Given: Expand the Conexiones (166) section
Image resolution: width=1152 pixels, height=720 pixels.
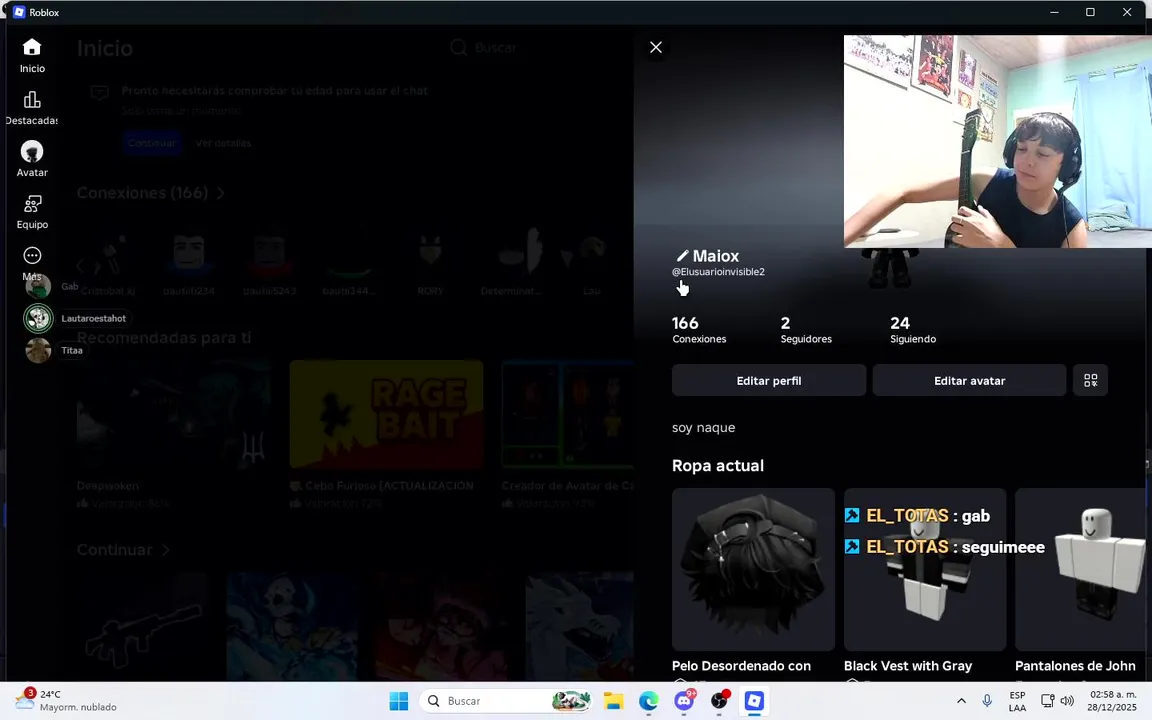Looking at the screenshot, I should pos(151,192).
